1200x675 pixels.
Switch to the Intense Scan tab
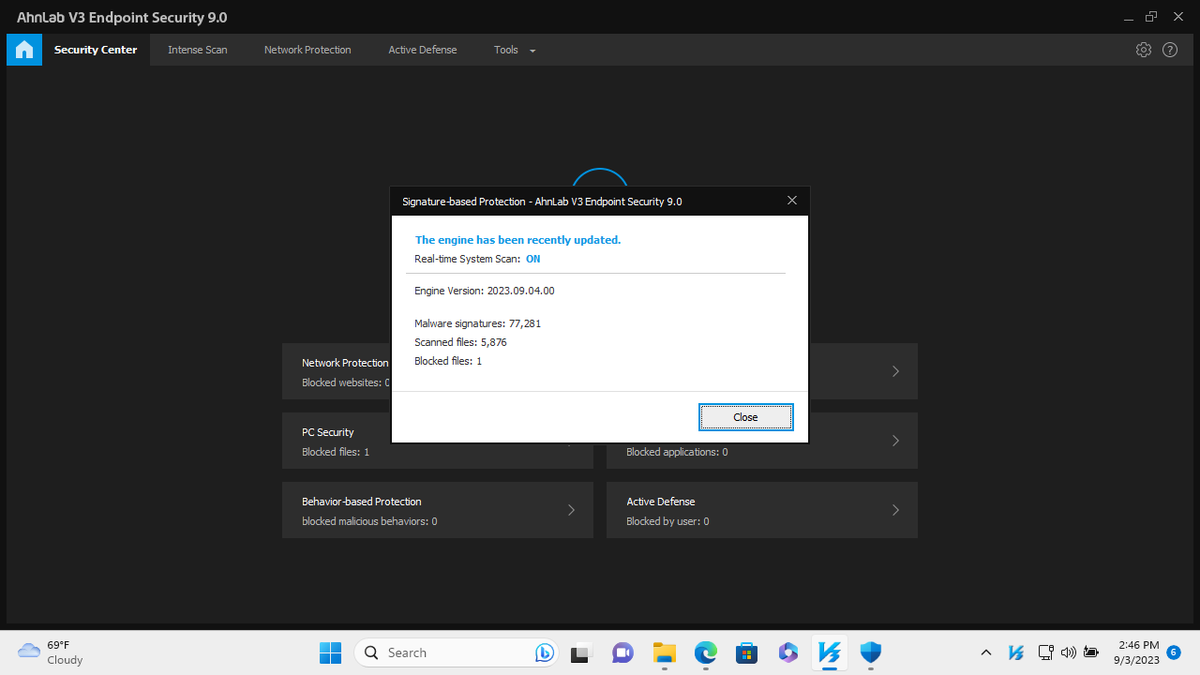point(197,49)
